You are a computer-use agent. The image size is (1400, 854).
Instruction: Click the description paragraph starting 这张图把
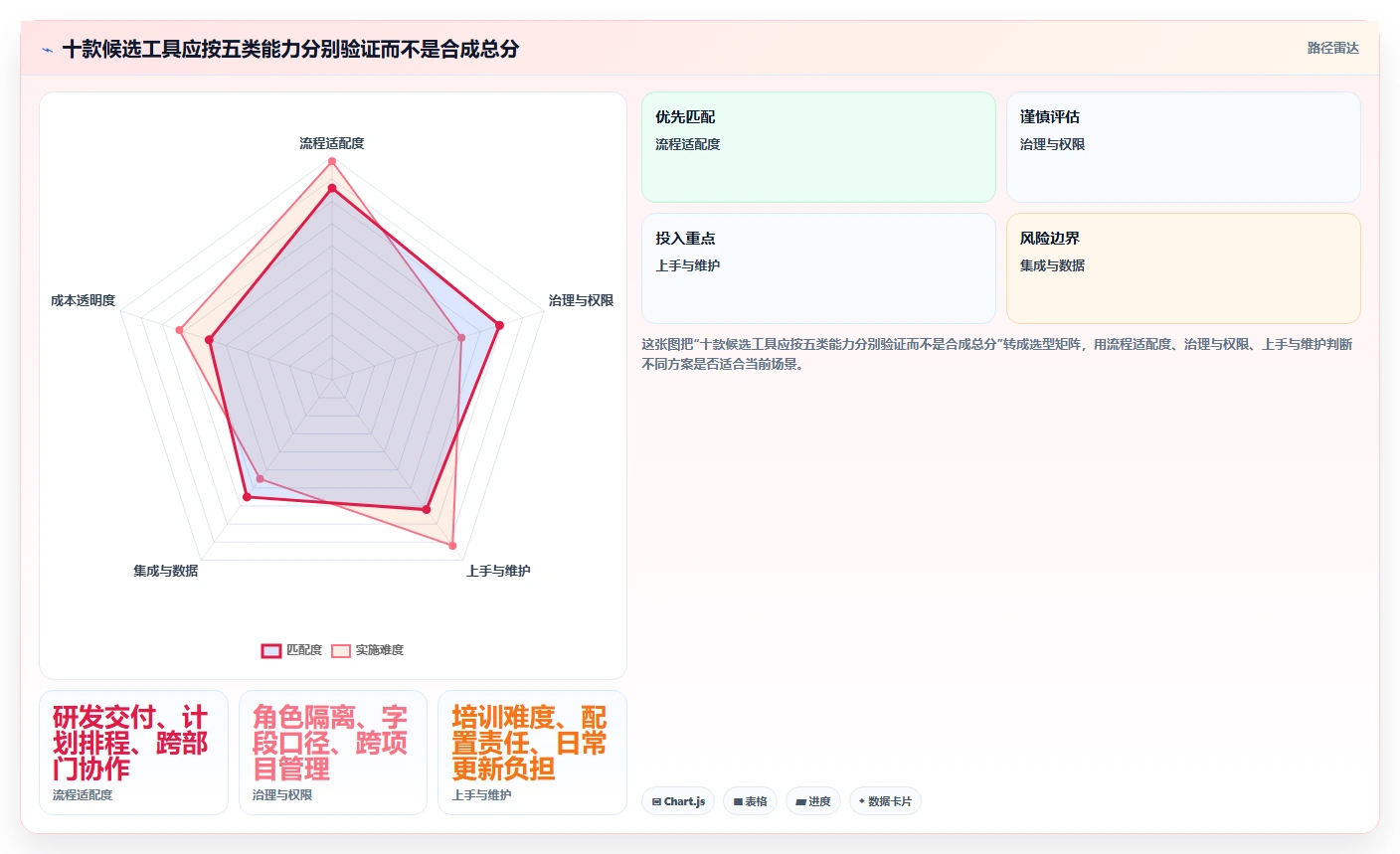pos(997,354)
